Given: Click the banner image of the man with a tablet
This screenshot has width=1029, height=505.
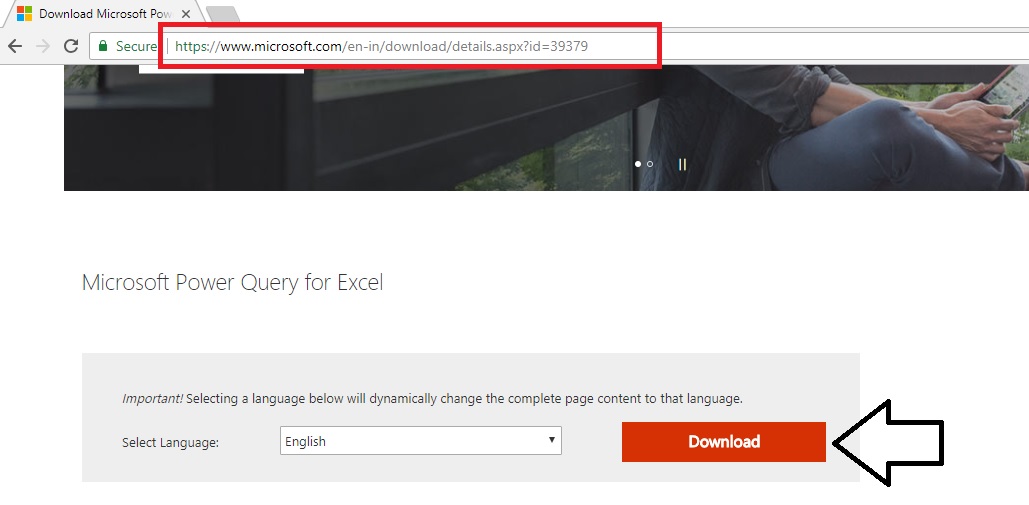Looking at the screenshot, I should pos(546,128).
